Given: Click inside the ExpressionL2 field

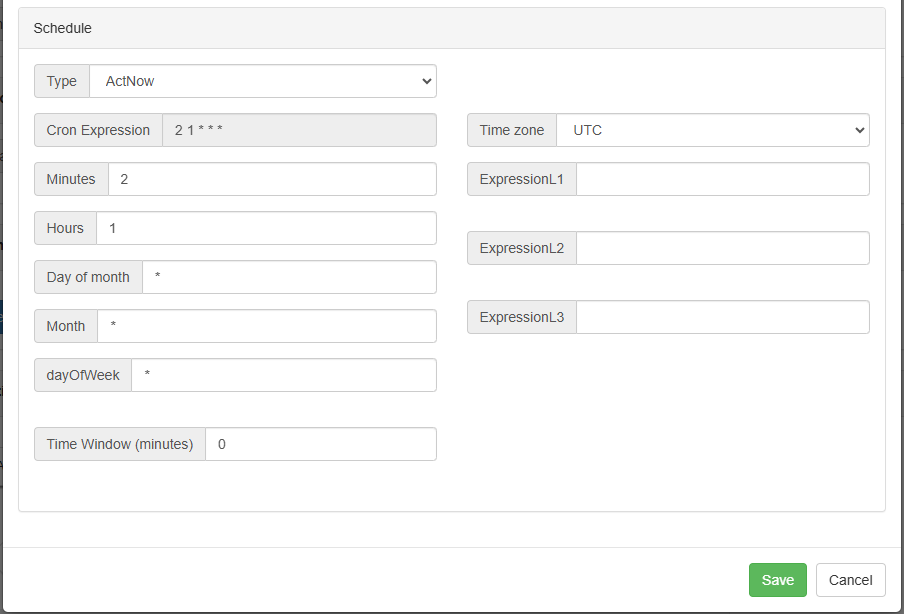Looking at the screenshot, I should point(722,248).
